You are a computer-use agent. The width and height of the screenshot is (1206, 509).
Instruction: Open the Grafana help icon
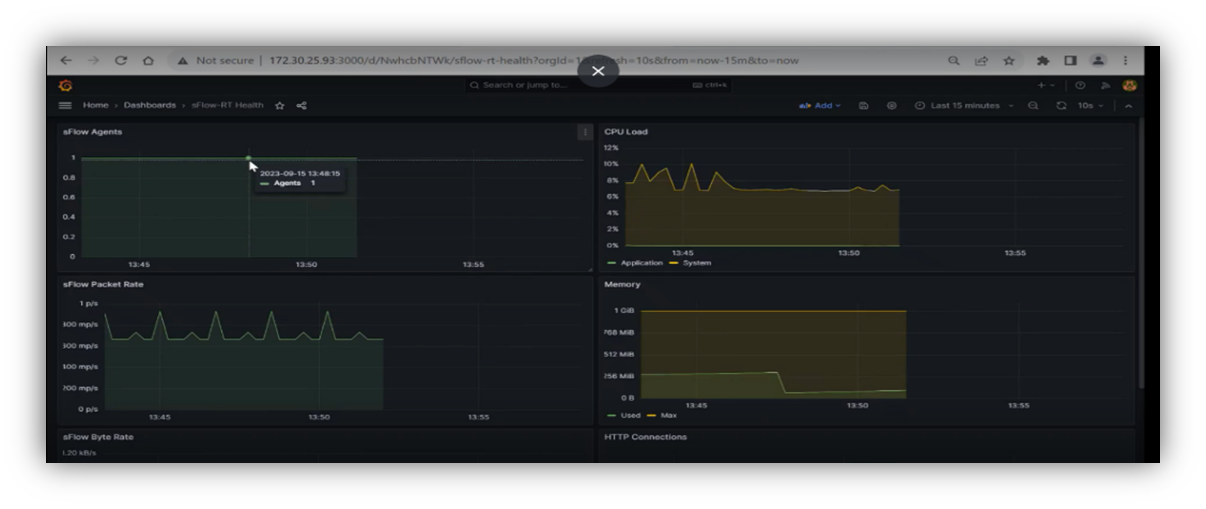pyautogui.click(x=1080, y=86)
